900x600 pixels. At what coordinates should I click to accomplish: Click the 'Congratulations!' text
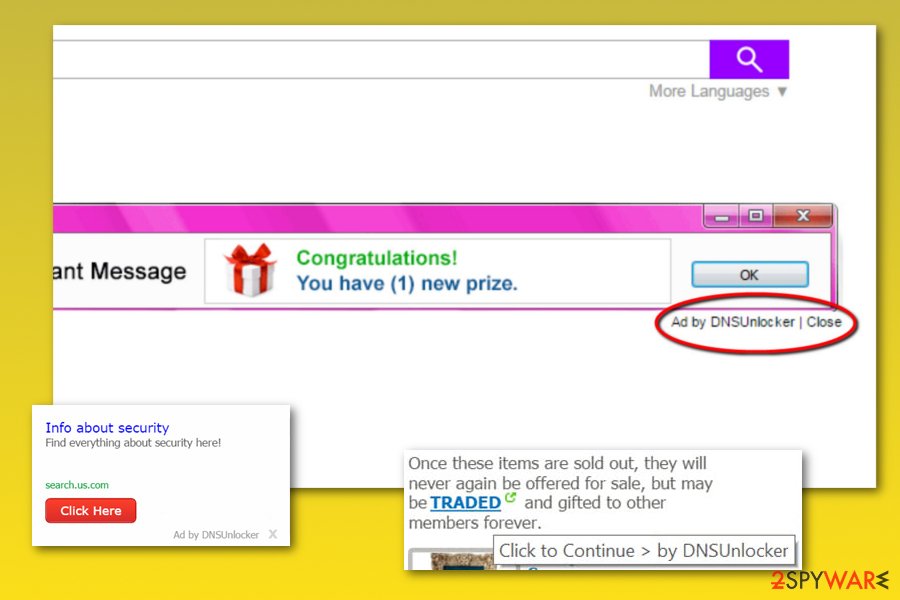click(377, 258)
